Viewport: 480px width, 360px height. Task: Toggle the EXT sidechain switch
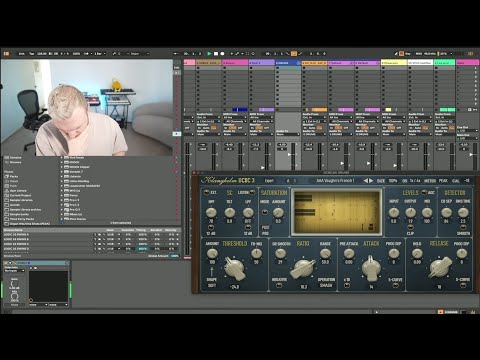pyautogui.click(x=207, y=192)
